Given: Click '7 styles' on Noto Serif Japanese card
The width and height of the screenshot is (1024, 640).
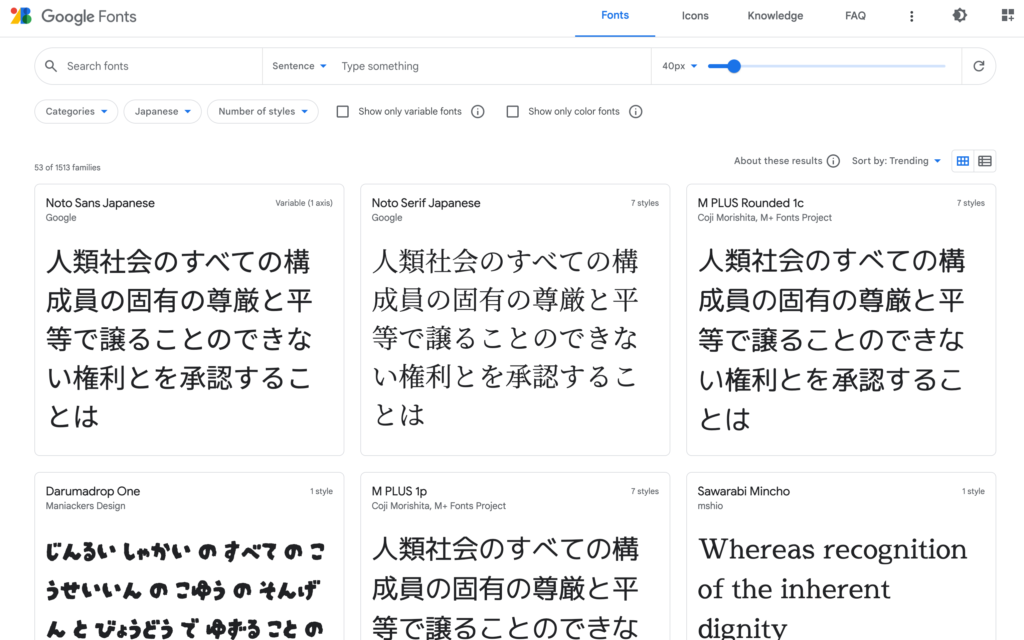Looking at the screenshot, I should tap(645, 203).
